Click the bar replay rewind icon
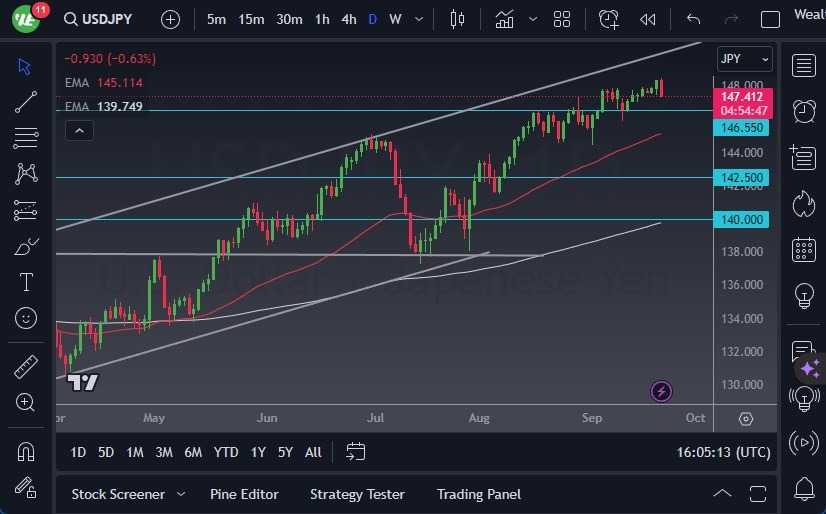Image resolution: width=826 pixels, height=514 pixels. [648, 19]
